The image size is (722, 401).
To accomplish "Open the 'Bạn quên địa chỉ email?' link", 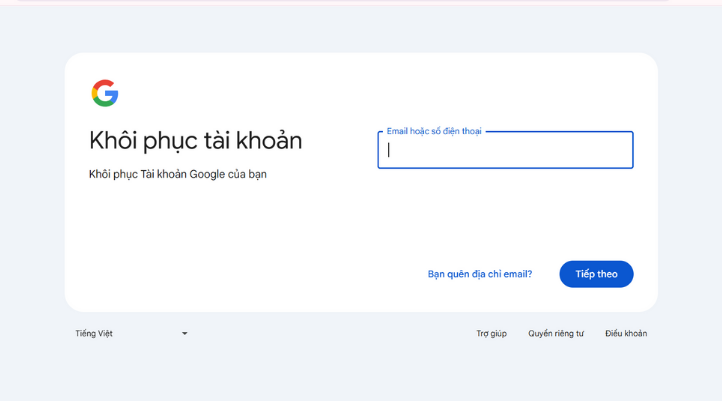I will click(480, 274).
